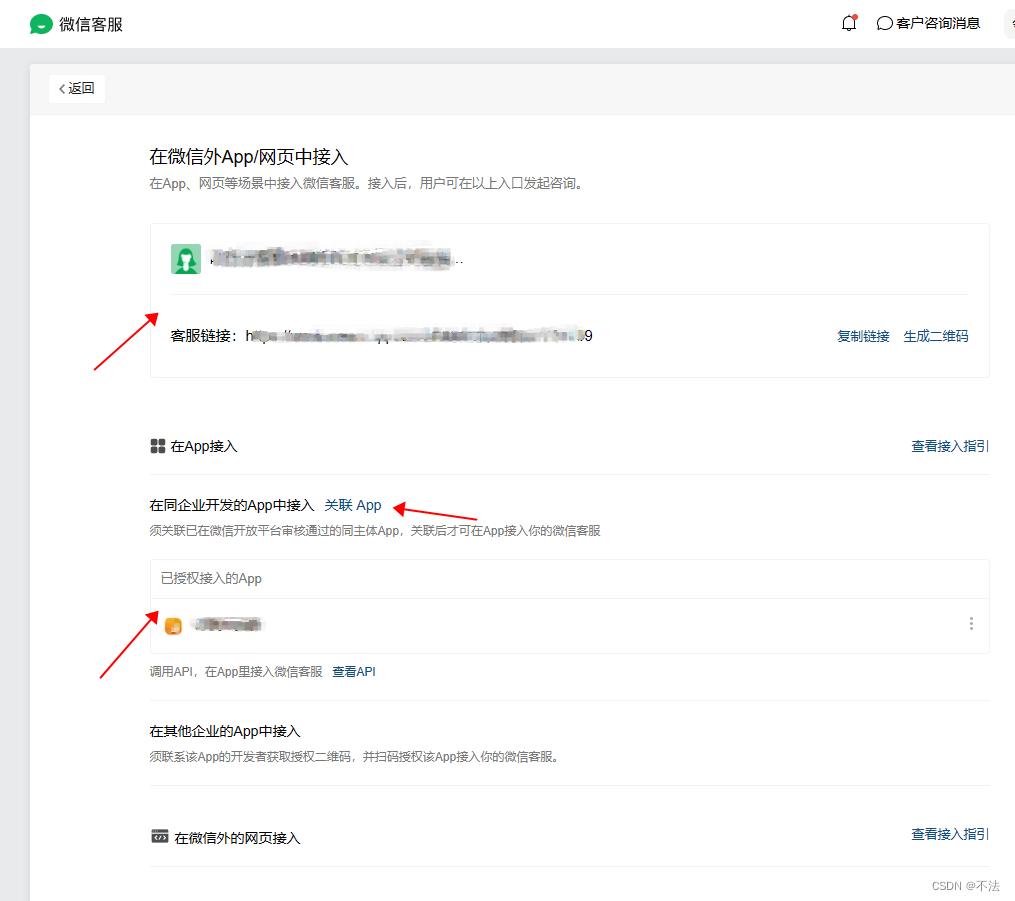Open 查看接入指引 in the 在微信外的网页接入 section
The height and width of the screenshot is (901, 1015).
click(950, 834)
